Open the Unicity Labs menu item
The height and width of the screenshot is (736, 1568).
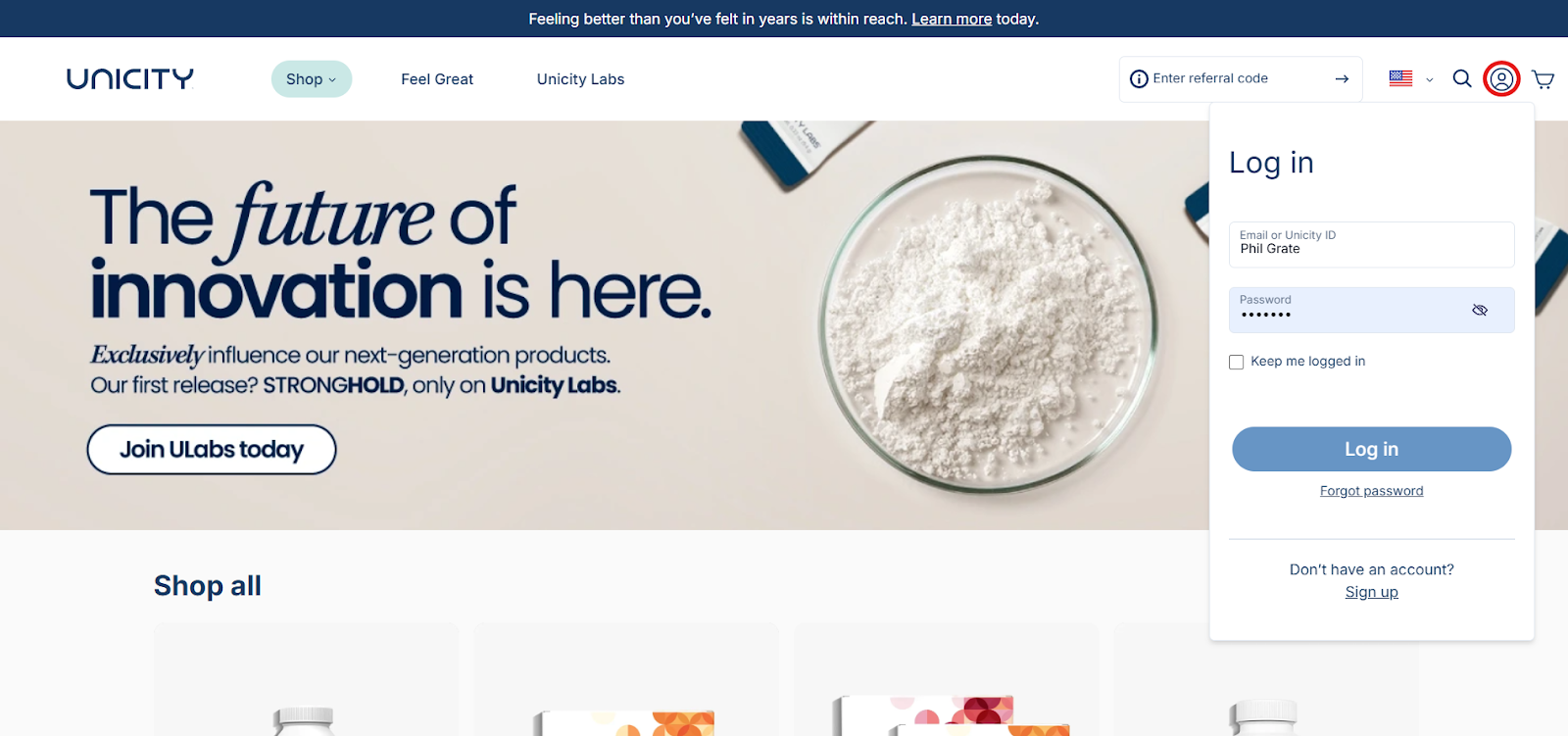point(580,79)
